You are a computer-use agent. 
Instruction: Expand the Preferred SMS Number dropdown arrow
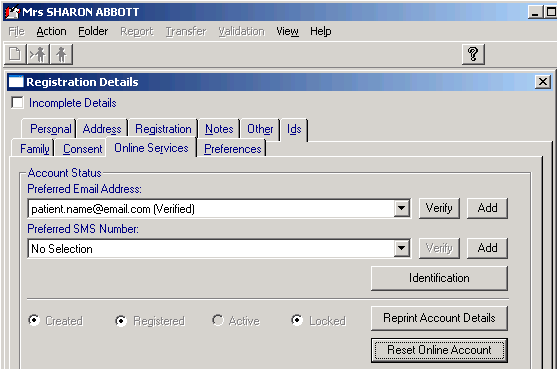pyautogui.click(x=401, y=248)
